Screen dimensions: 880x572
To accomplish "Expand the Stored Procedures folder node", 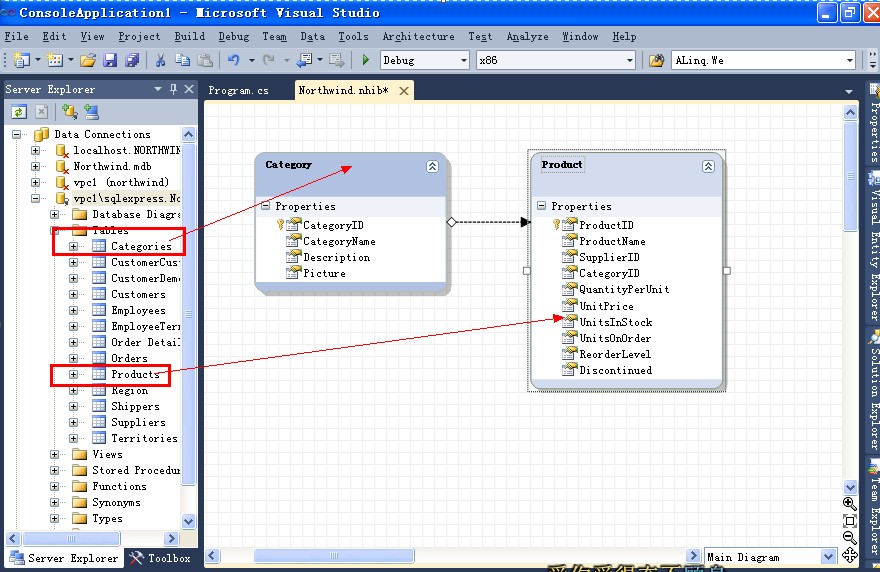I will tap(54, 470).
